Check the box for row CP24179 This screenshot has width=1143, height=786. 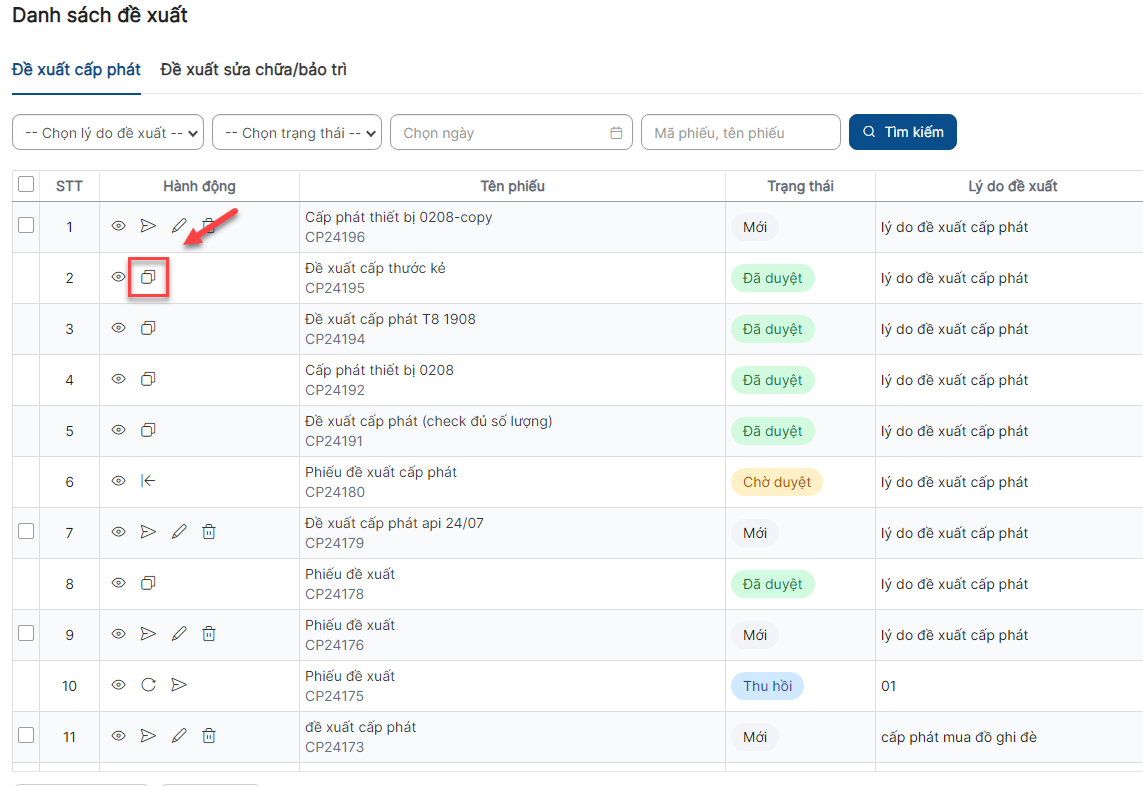[x=26, y=532]
